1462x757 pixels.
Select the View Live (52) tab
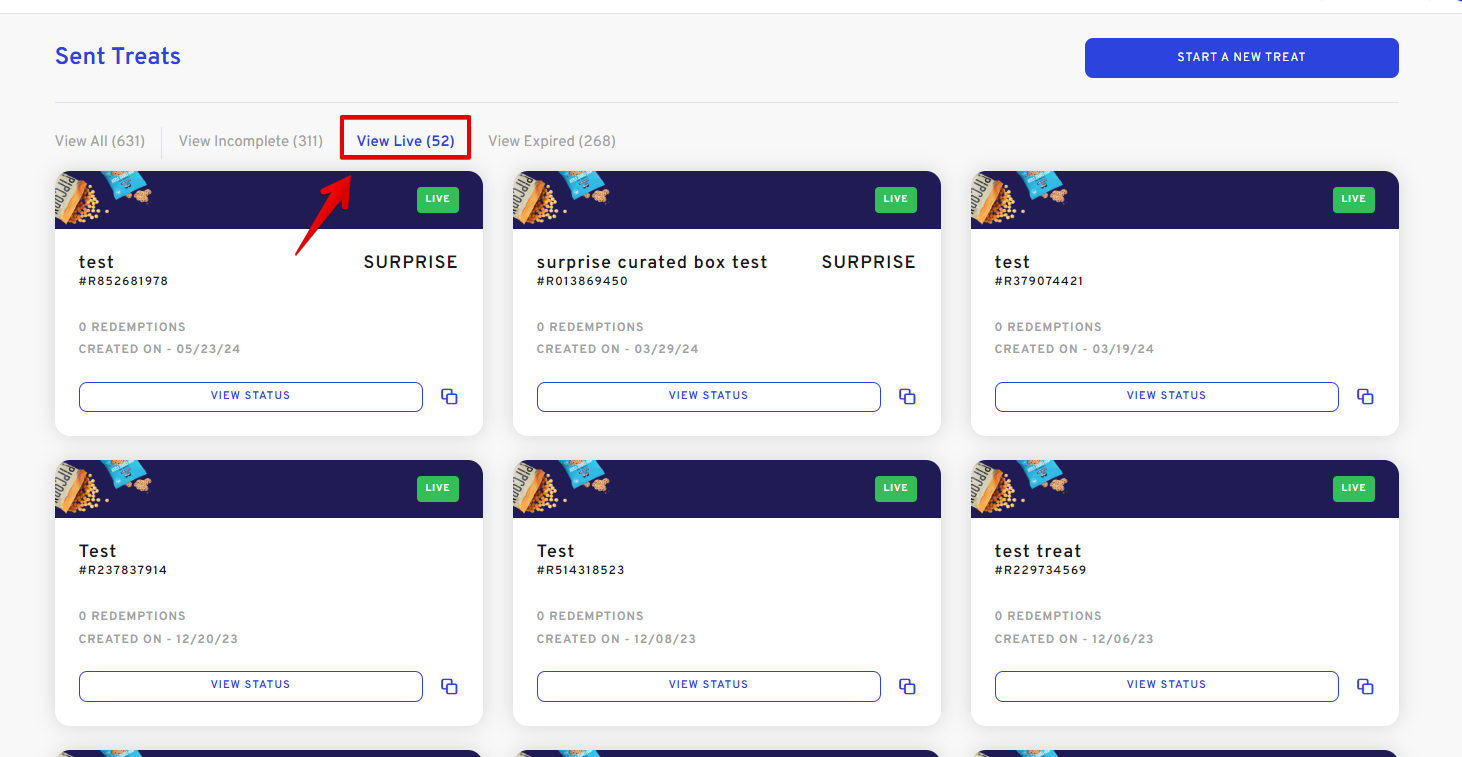[405, 141]
